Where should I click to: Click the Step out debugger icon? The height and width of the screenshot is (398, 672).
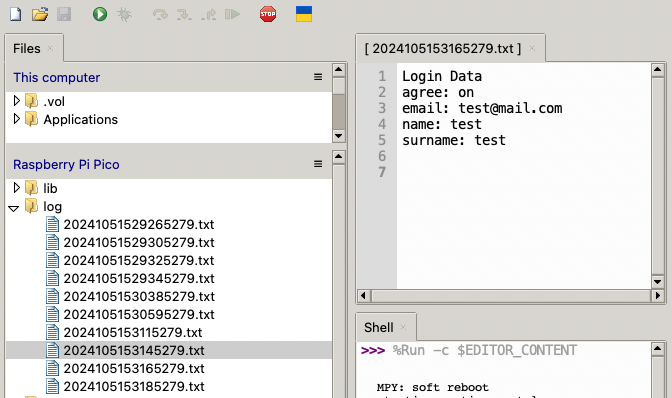(208, 15)
